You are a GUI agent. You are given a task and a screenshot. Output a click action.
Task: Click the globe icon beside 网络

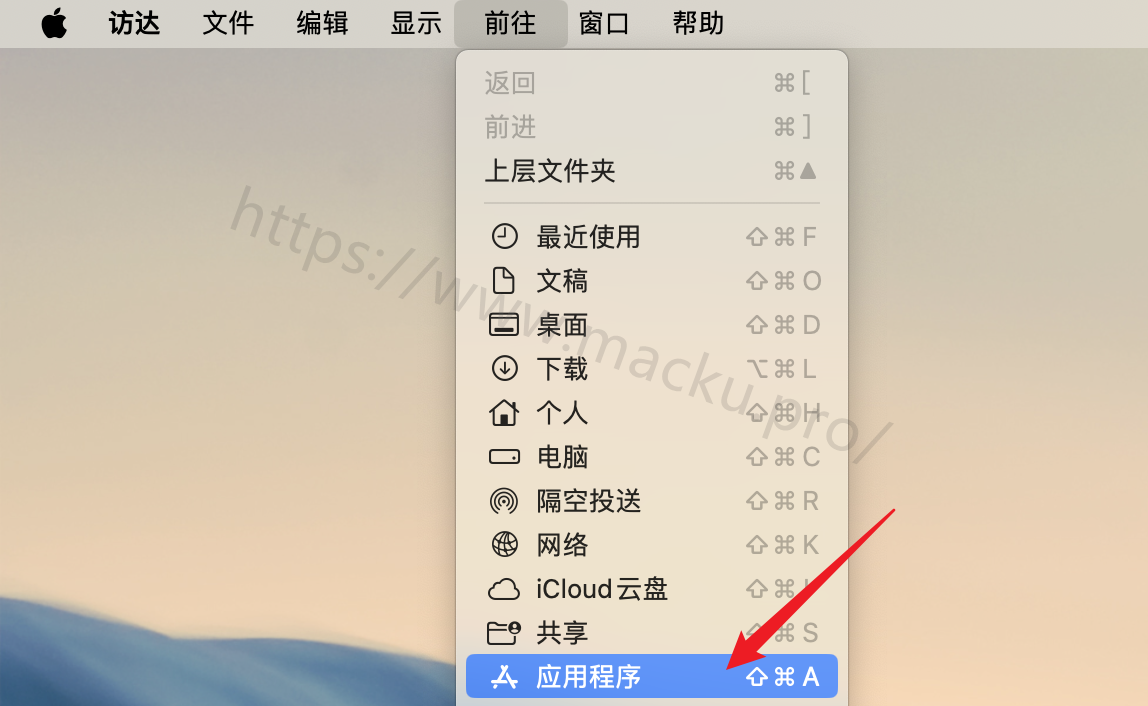tap(504, 545)
